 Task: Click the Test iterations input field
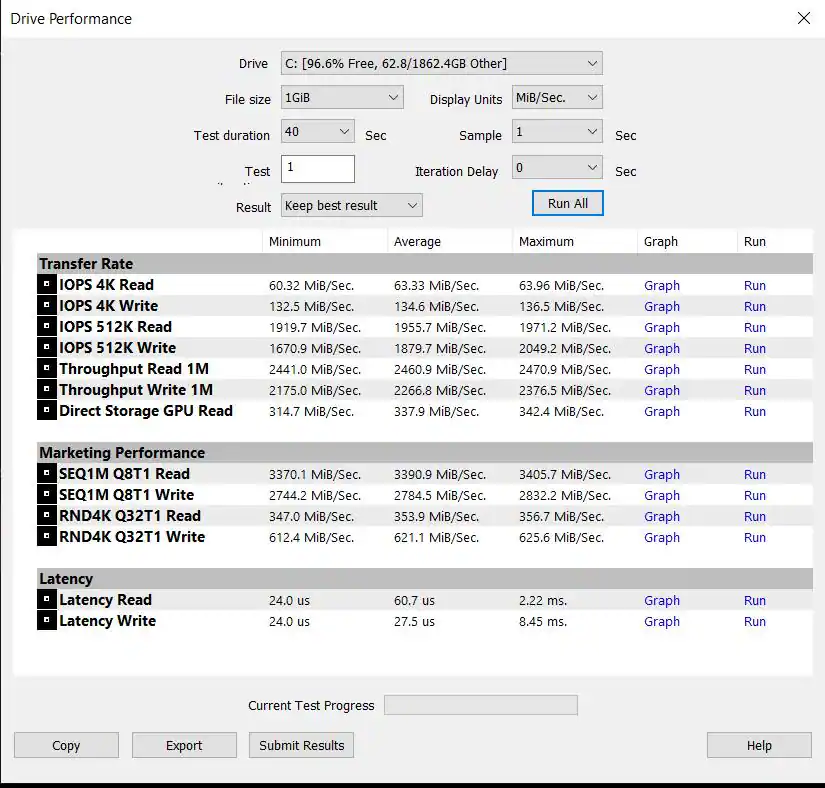(x=318, y=168)
